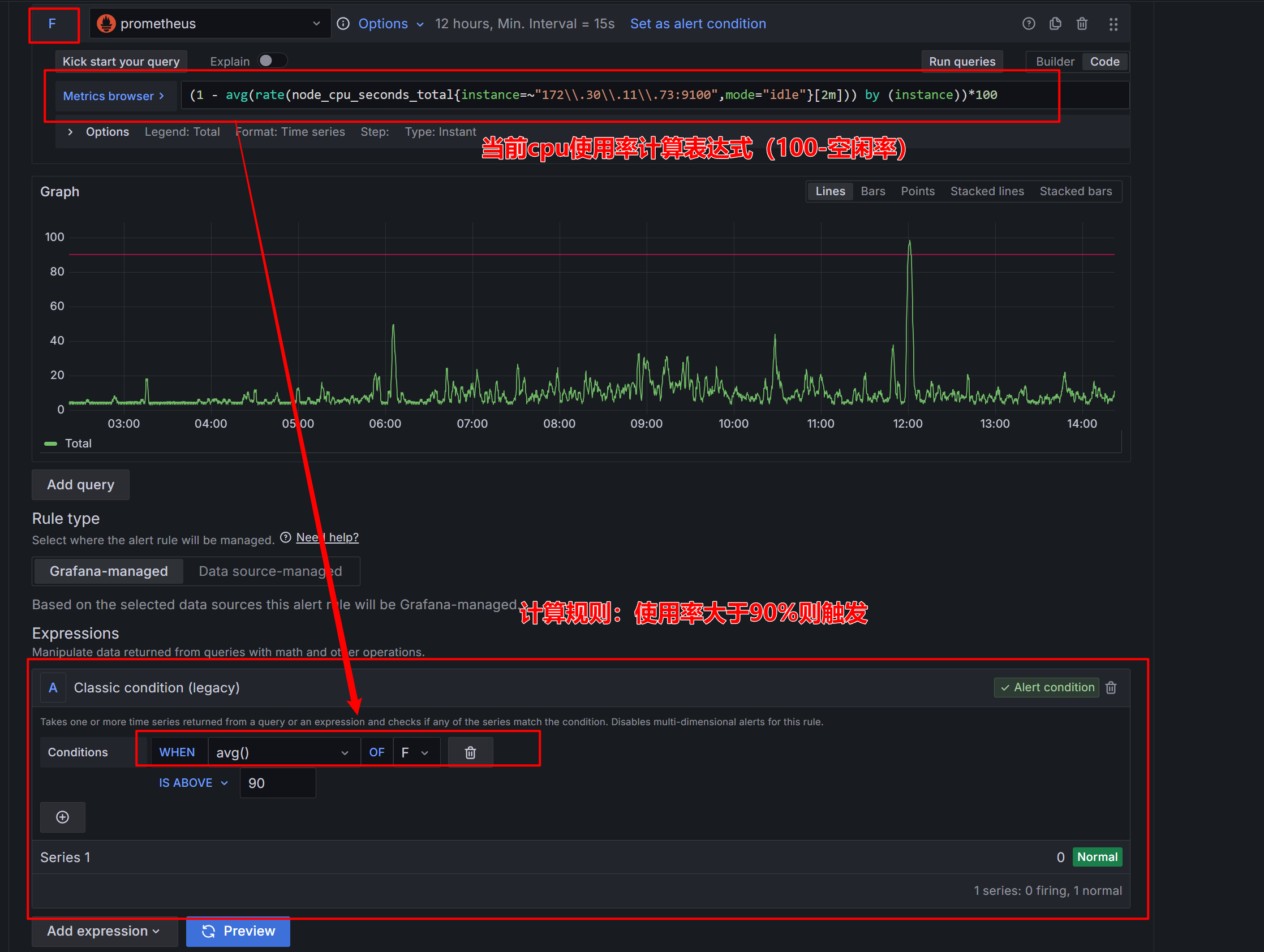Open IS ABOVE evaluator dropdown

pos(194,783)
